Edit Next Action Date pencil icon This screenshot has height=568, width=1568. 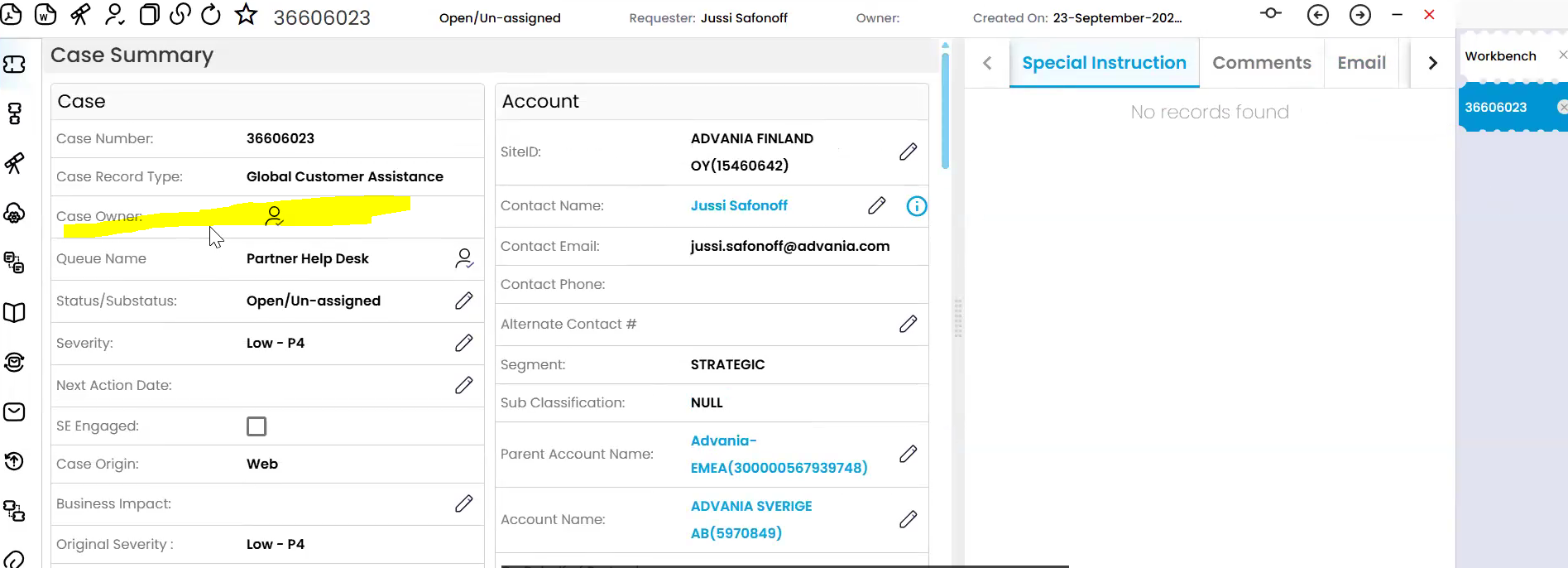464,385
